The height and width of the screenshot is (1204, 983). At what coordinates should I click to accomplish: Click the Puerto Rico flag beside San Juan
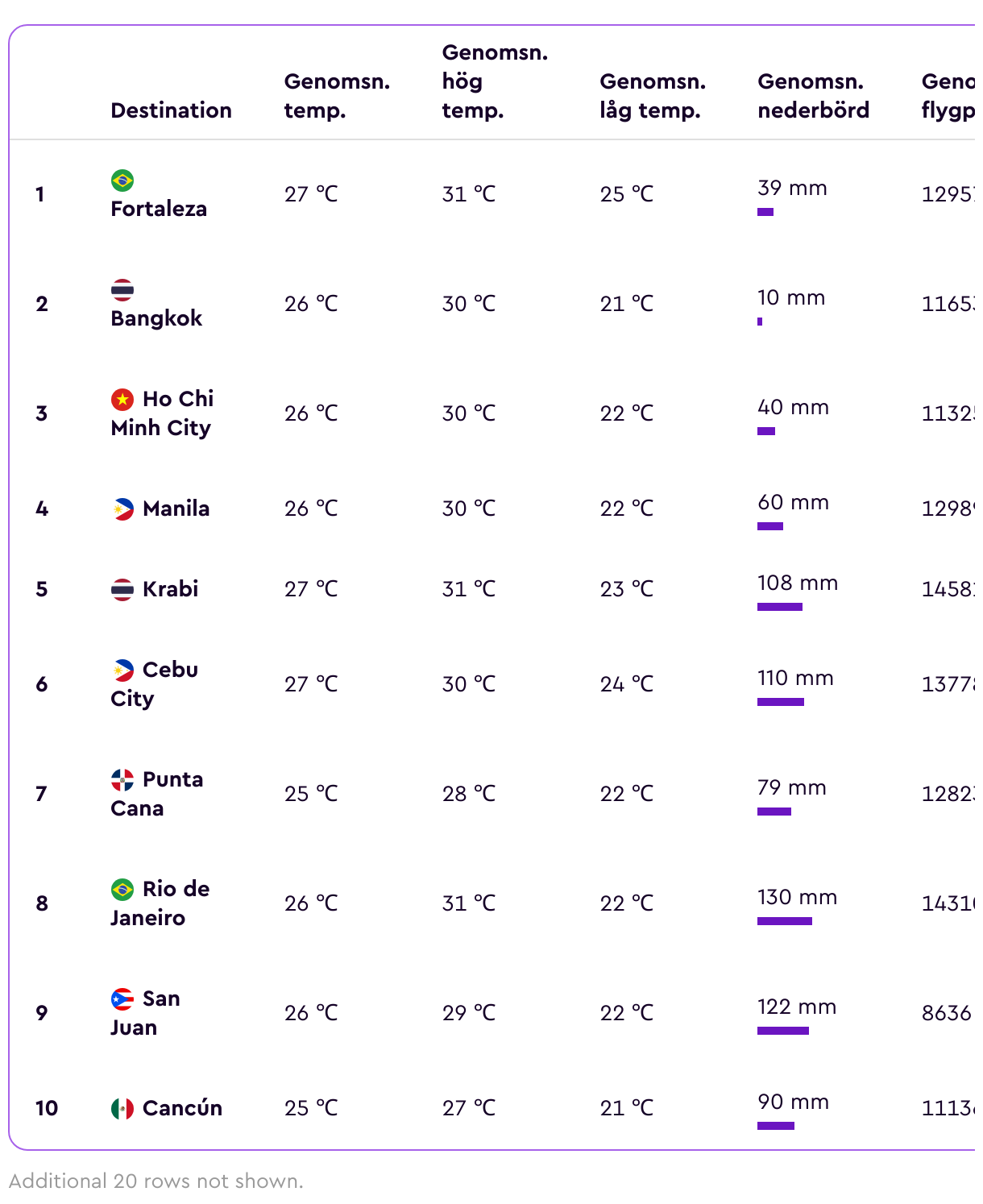[122, 998]
